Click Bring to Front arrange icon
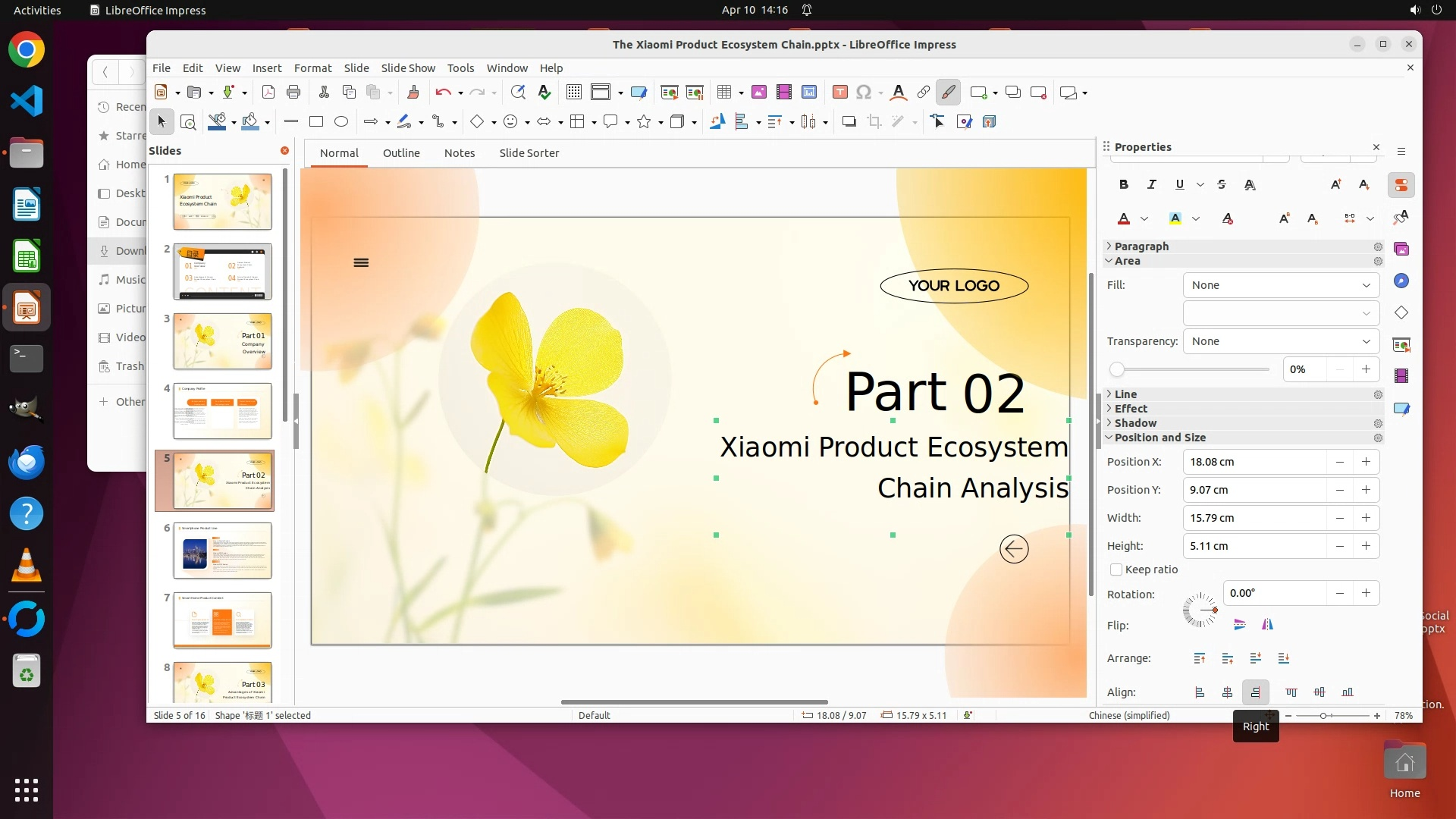The height and width of the screenshot is (819, 1456). click(1199, 658)
